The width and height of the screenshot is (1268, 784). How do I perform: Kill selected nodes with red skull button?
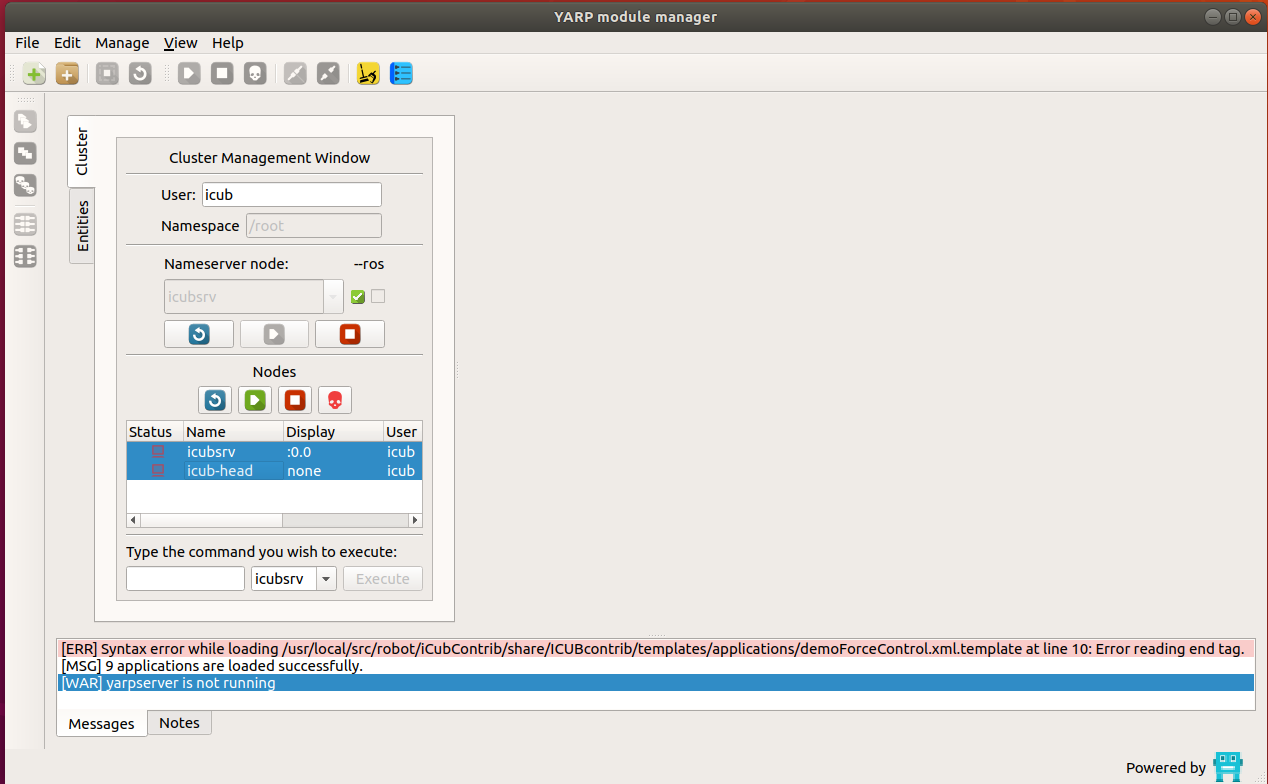(x=334, y=400)
